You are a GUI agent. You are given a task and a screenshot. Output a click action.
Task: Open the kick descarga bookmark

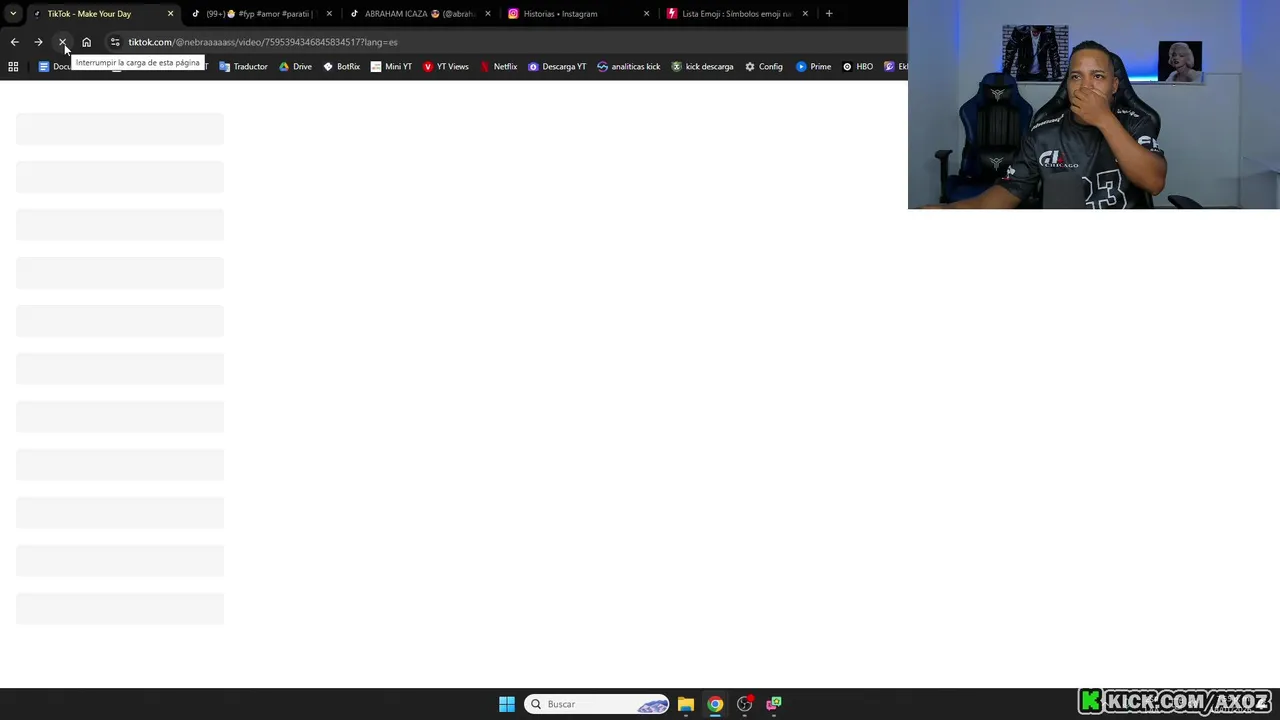click(x=702, y=67)
